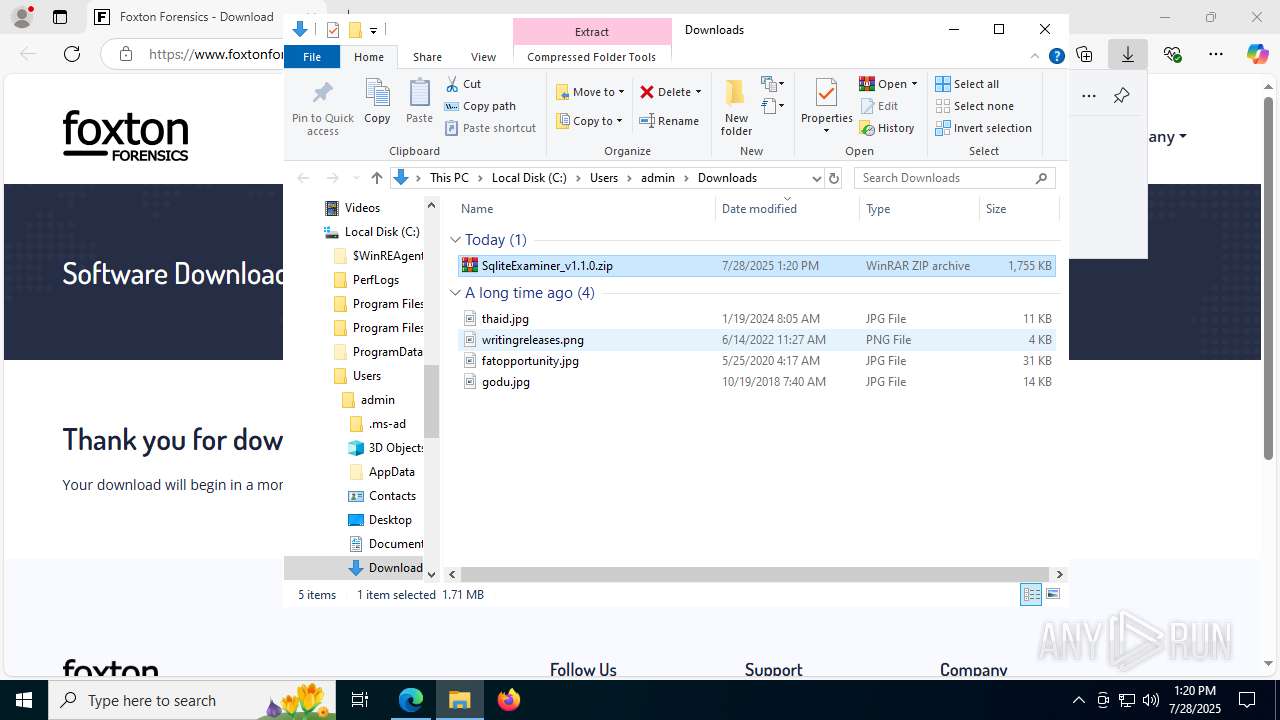This screenshot has height=720, width=1280.
Task: Select the Home ribbon tab
Action: tap(369, 57)
